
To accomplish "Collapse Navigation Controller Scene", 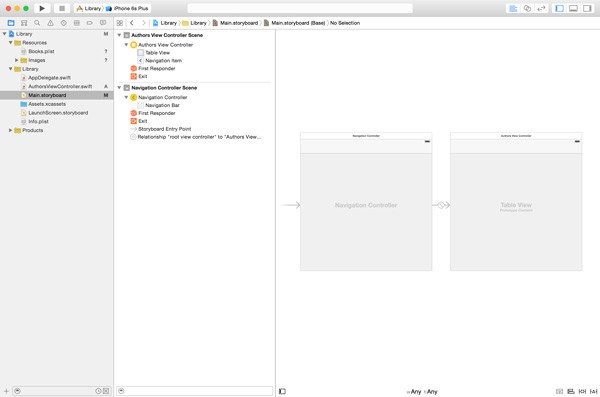I will (119, 88).
